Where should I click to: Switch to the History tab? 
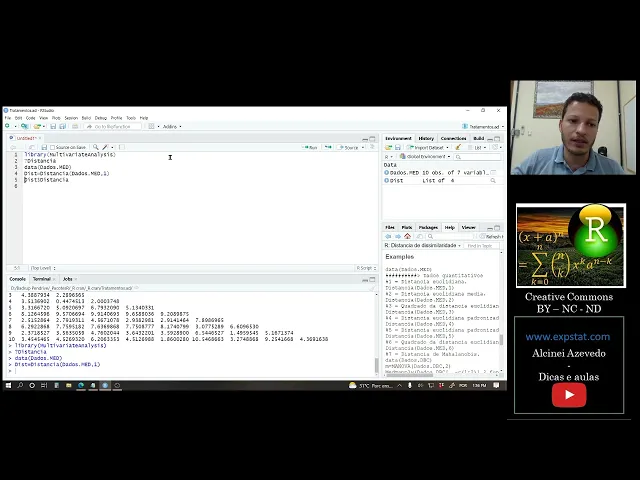tap(426, 138)
